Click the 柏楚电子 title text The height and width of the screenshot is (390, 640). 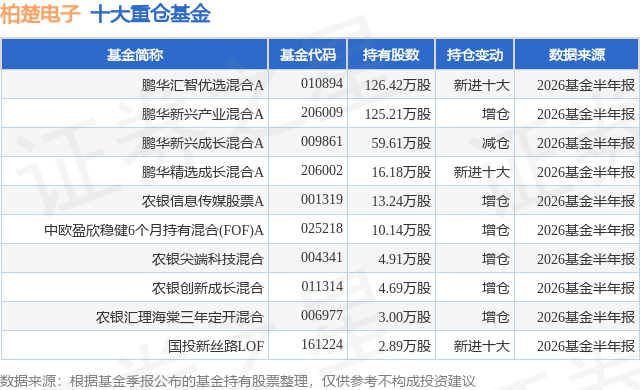click(x=40, y=14)
